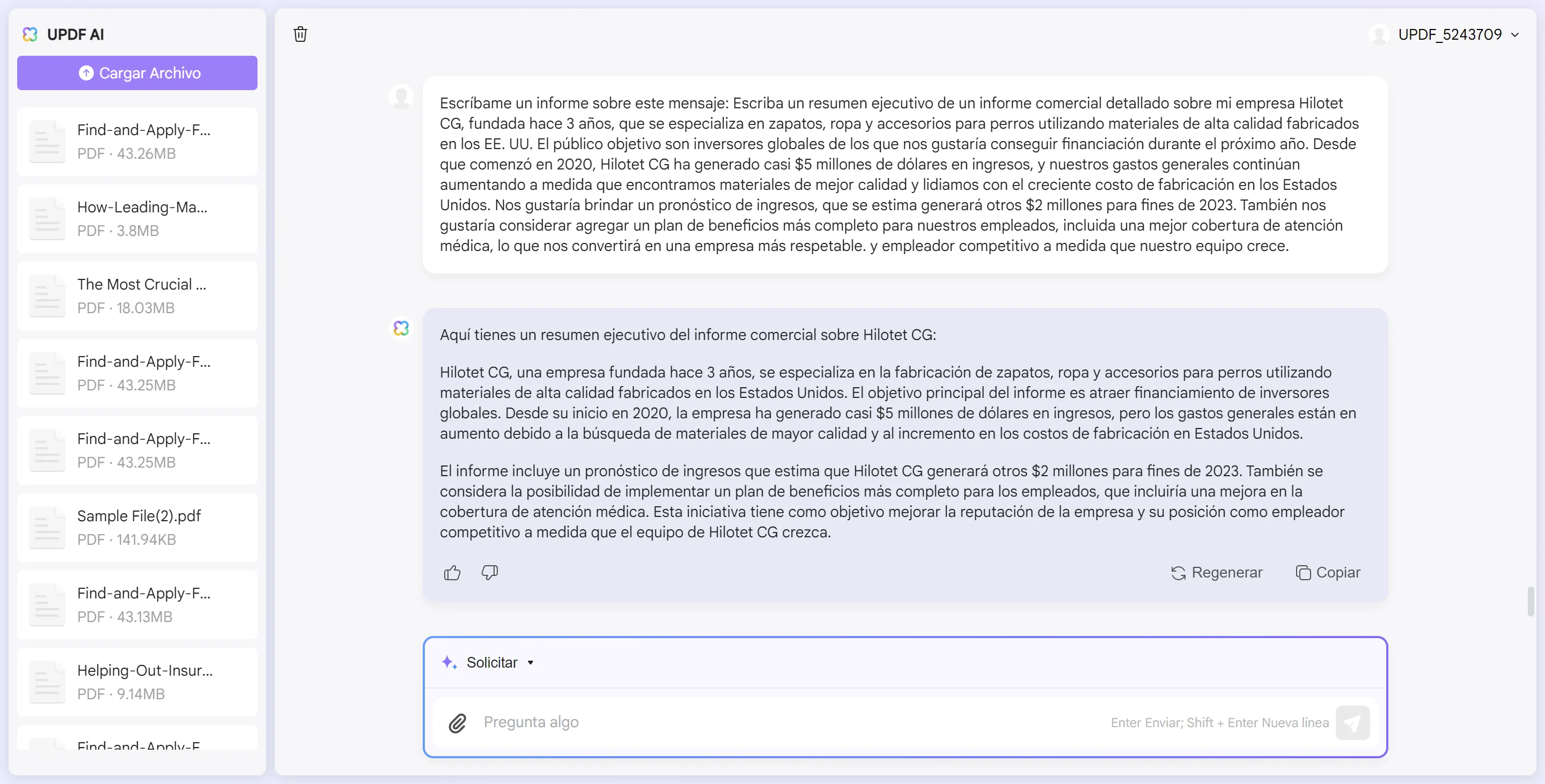Click the file icon of How-Leading-Ma... PDF
Screen dimensions: 1545x784
47,219
